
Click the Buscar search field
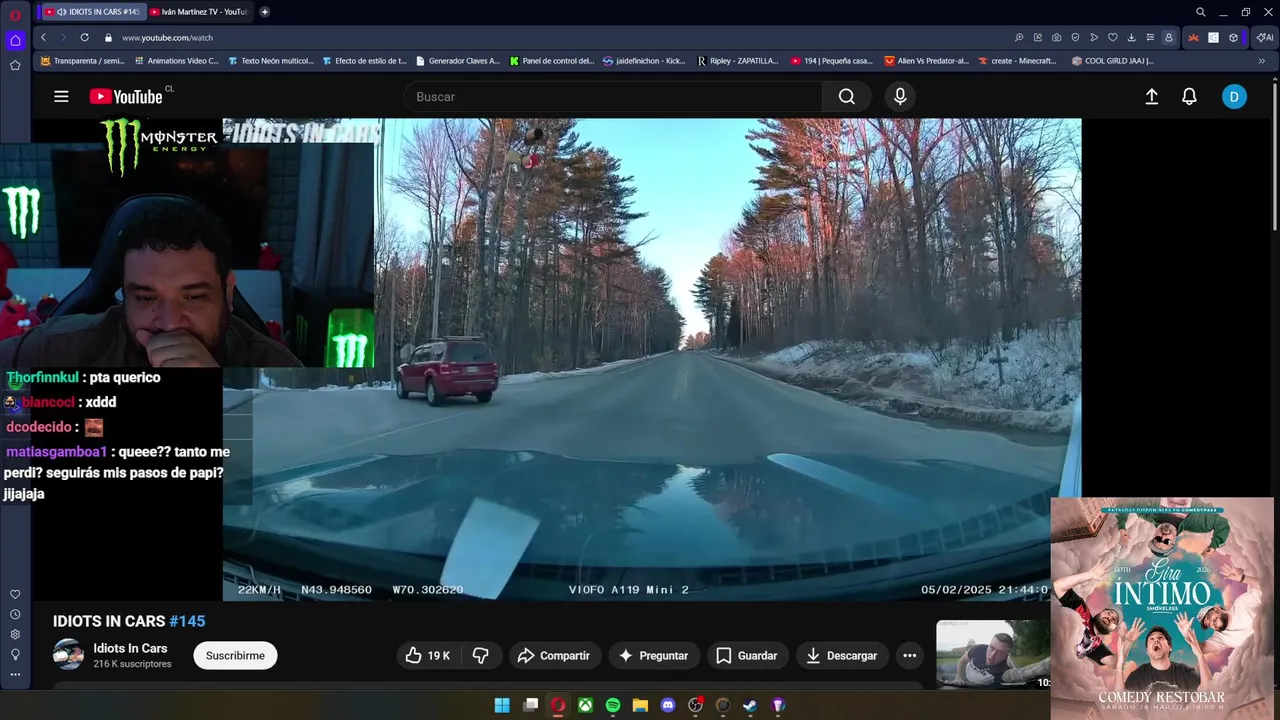(613, 97)
